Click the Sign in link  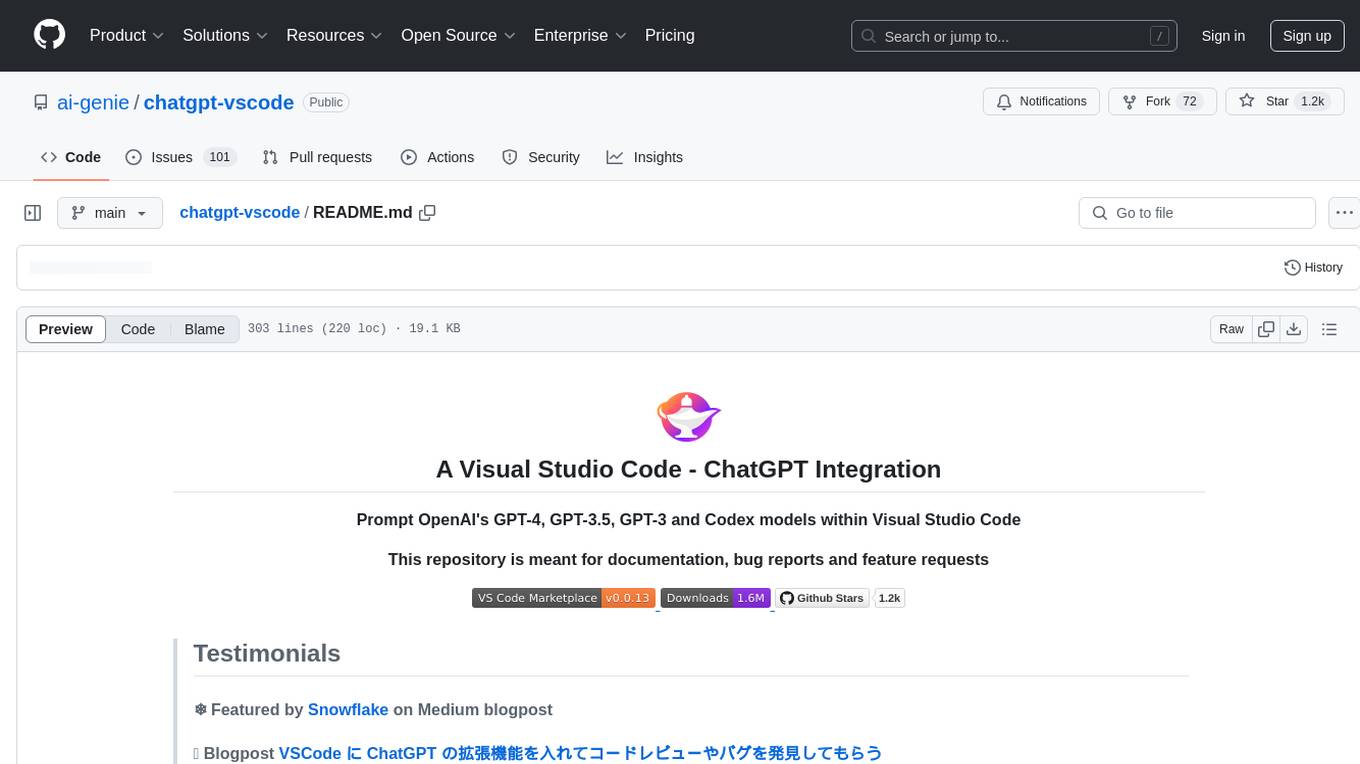(x=1223, y=36)
